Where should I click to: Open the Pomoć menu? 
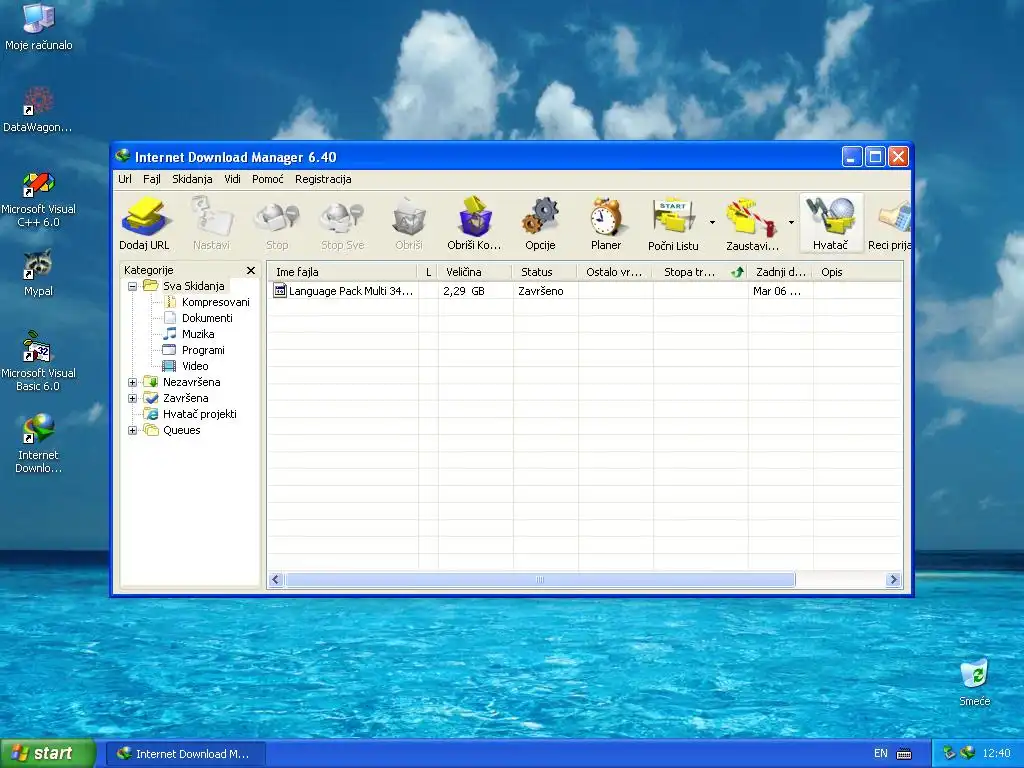coord(268,179)
